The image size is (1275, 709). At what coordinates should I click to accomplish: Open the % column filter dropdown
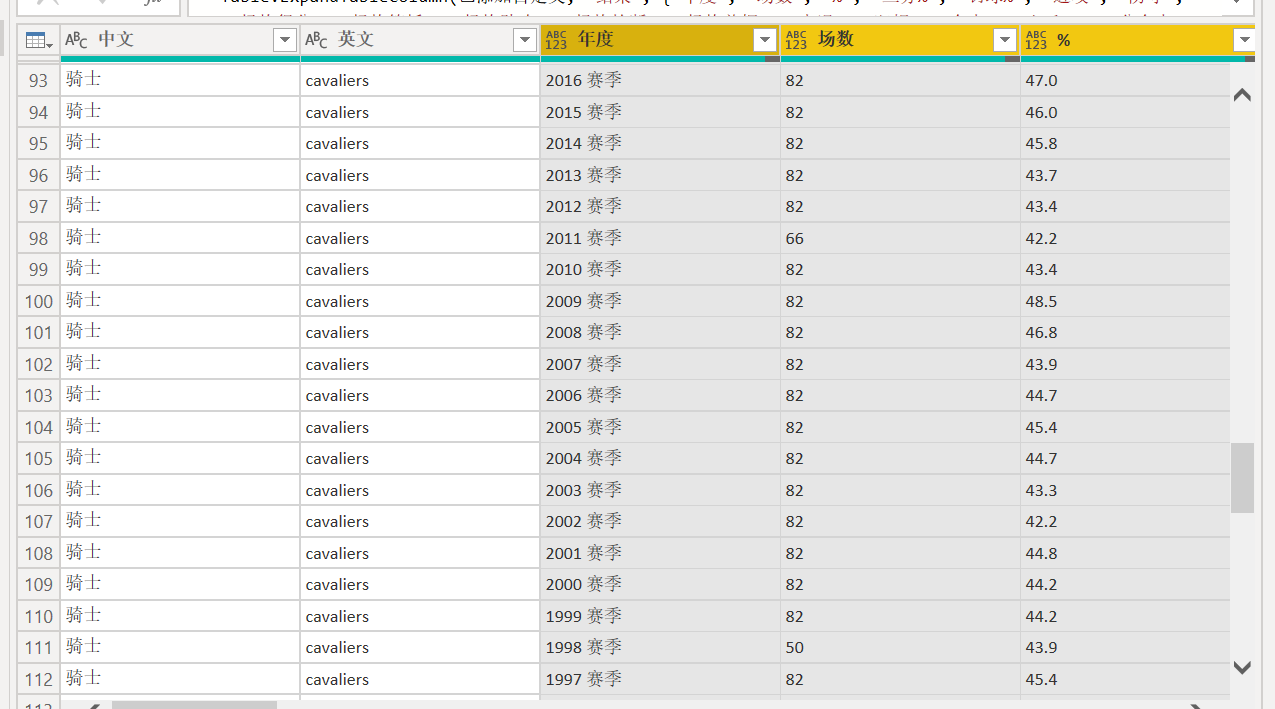(x=1244, y=40)
